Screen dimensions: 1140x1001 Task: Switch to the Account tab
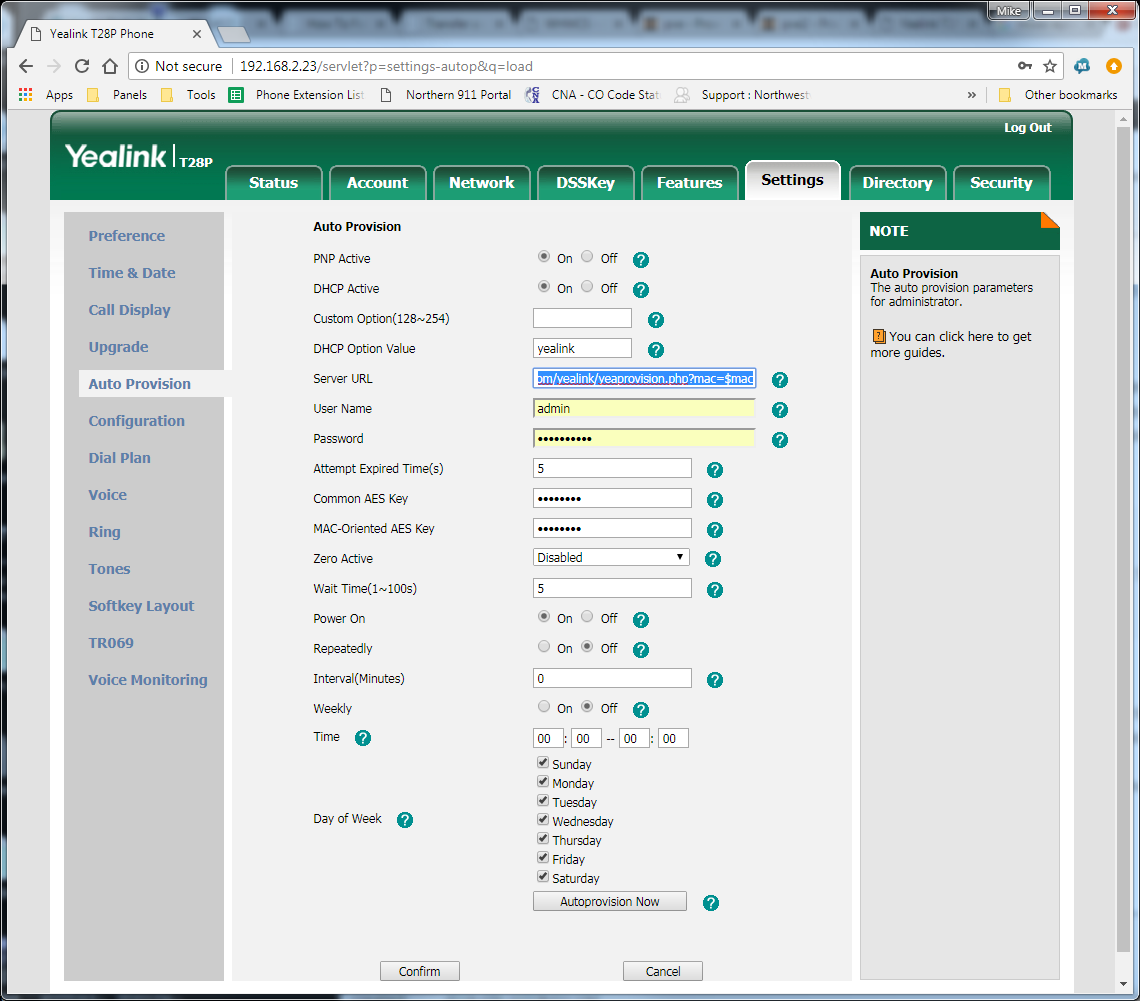click(x=377, y=182)
